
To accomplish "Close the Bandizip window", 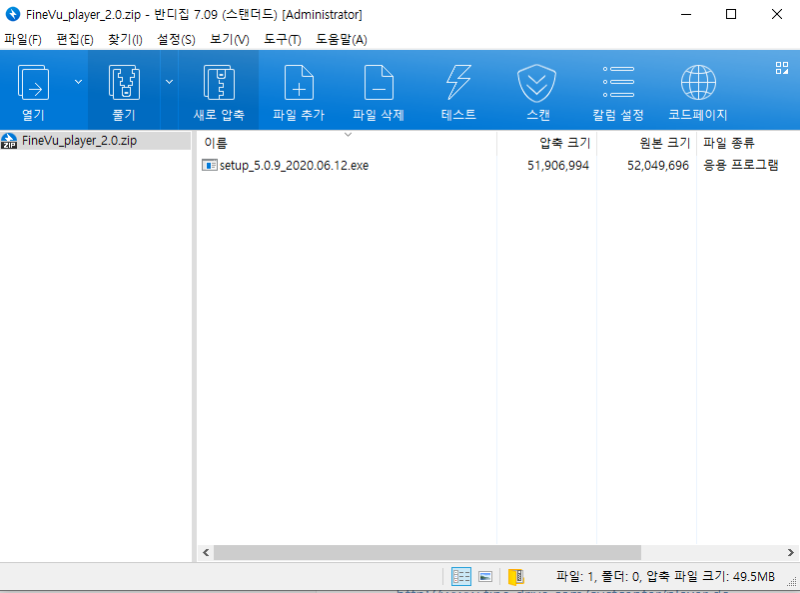I will tap(777, 14).
